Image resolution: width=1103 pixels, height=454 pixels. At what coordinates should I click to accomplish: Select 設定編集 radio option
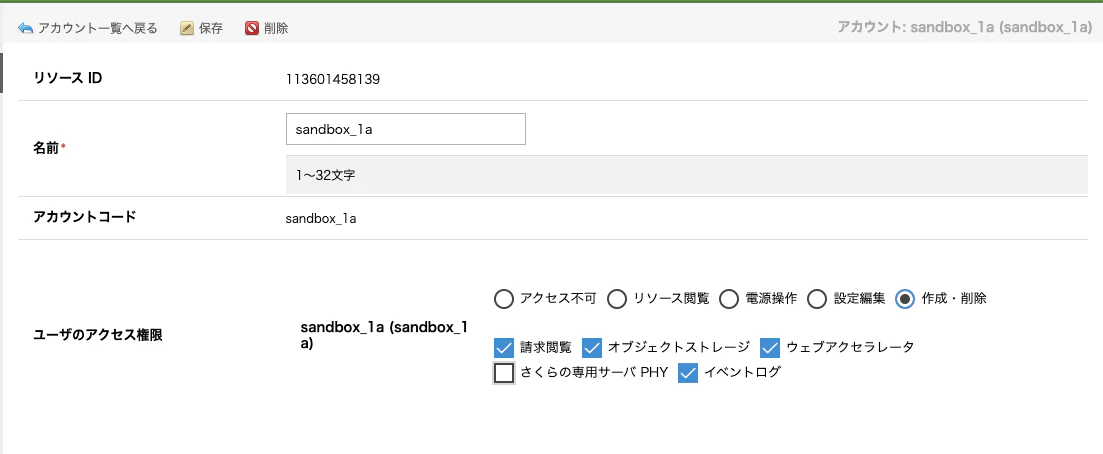(816, 299)
